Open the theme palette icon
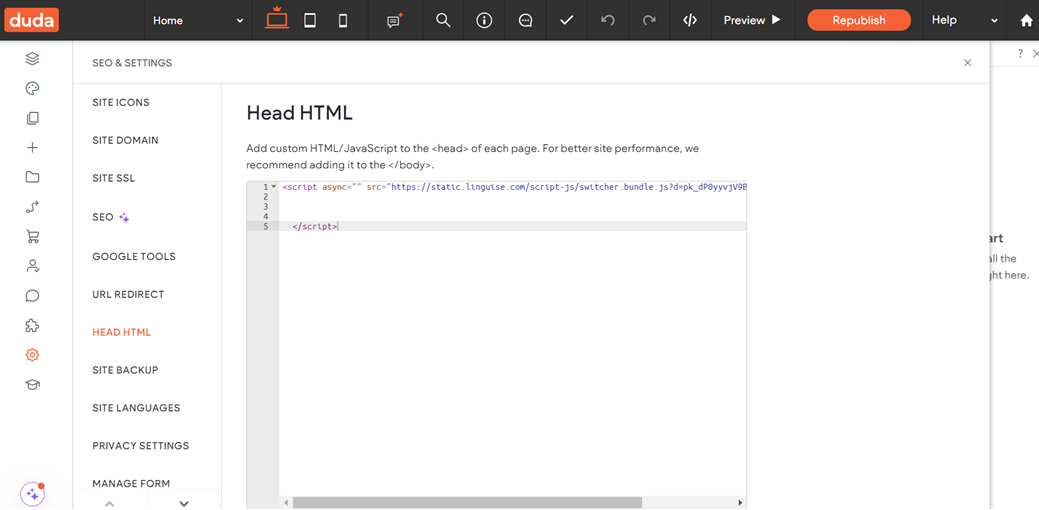This screenshot has width=1039, height=510. [x=32, y=89]
